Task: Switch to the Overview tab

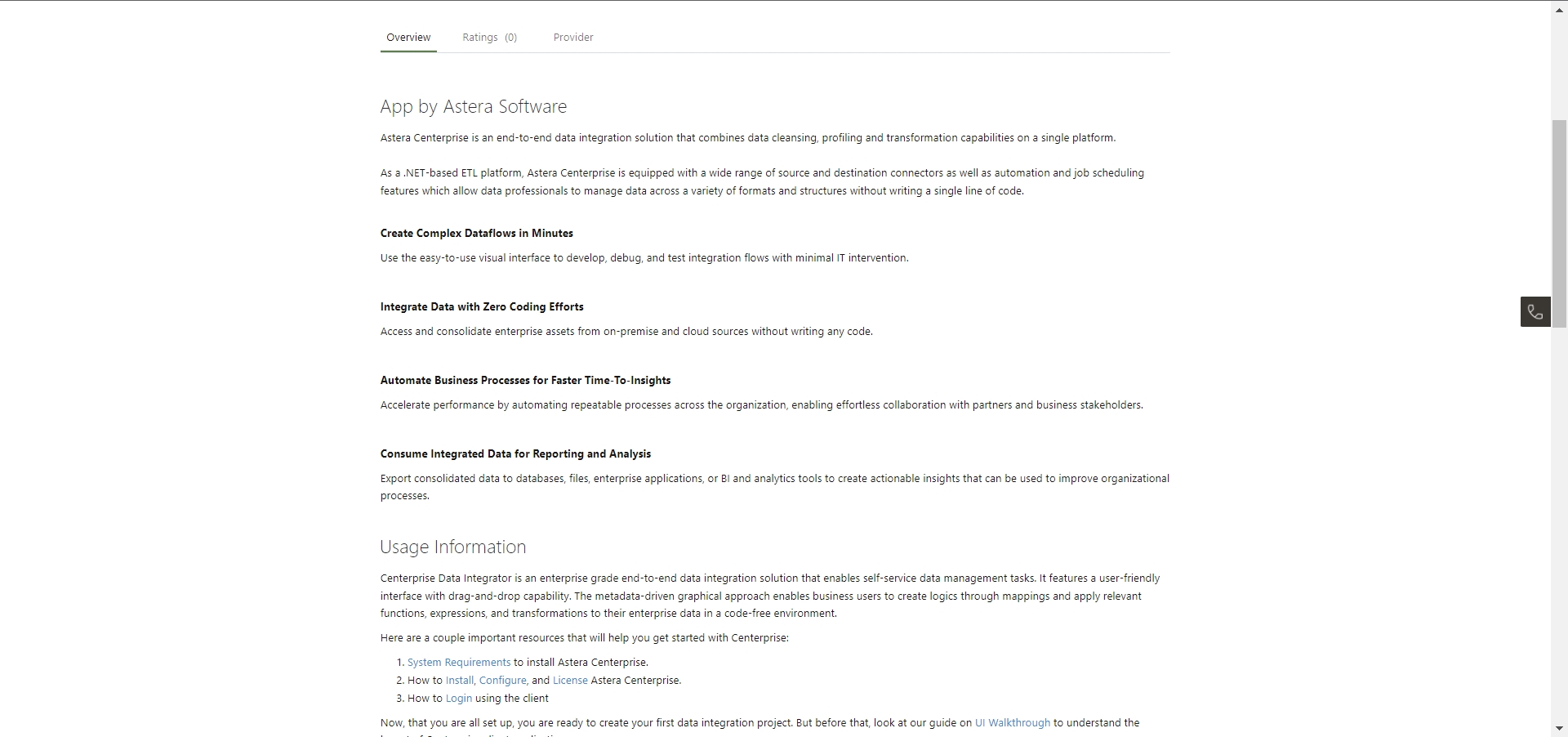Action: pos(408,38)
